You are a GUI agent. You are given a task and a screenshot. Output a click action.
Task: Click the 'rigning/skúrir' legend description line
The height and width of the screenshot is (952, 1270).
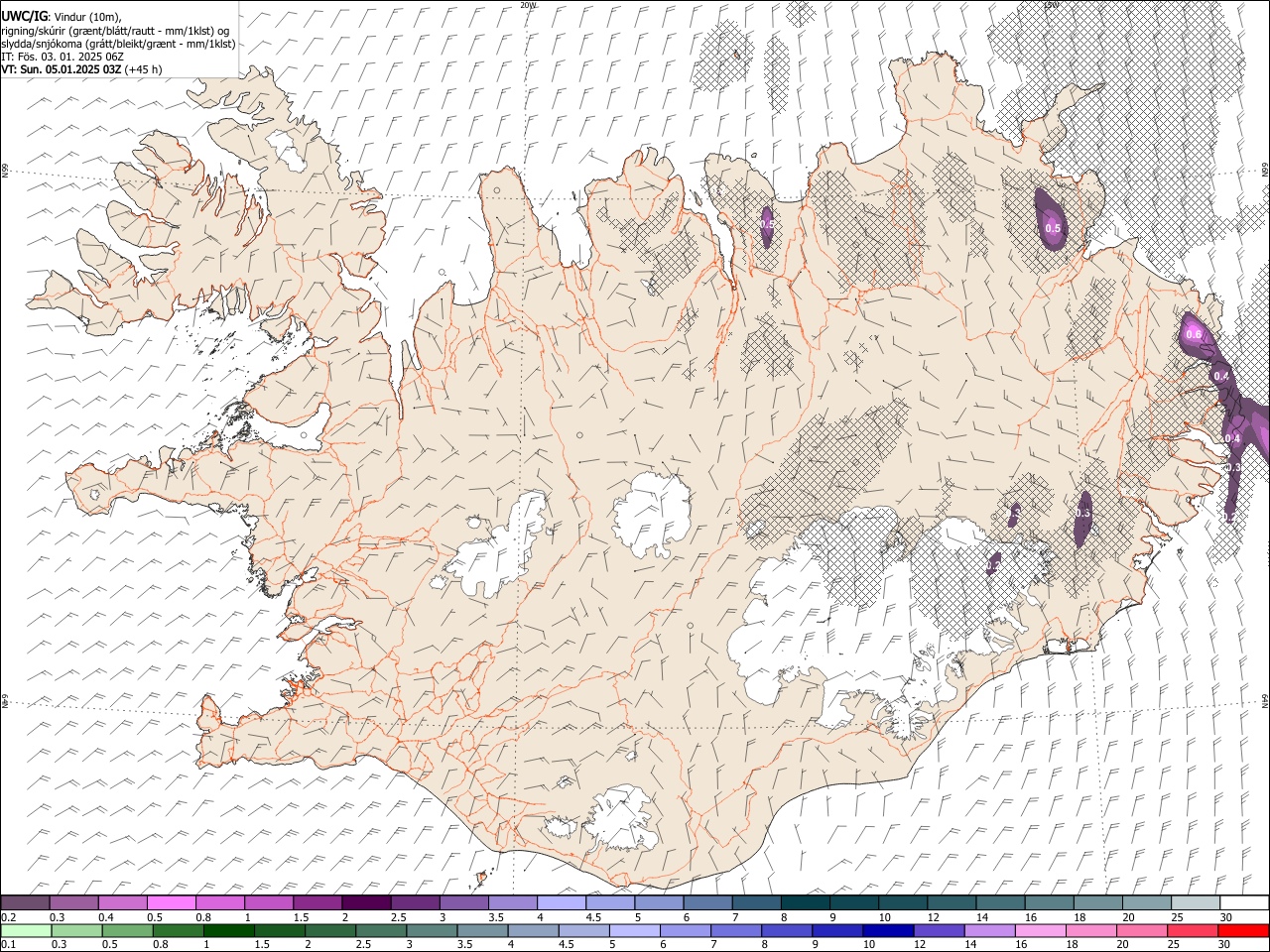pos(115,31)
